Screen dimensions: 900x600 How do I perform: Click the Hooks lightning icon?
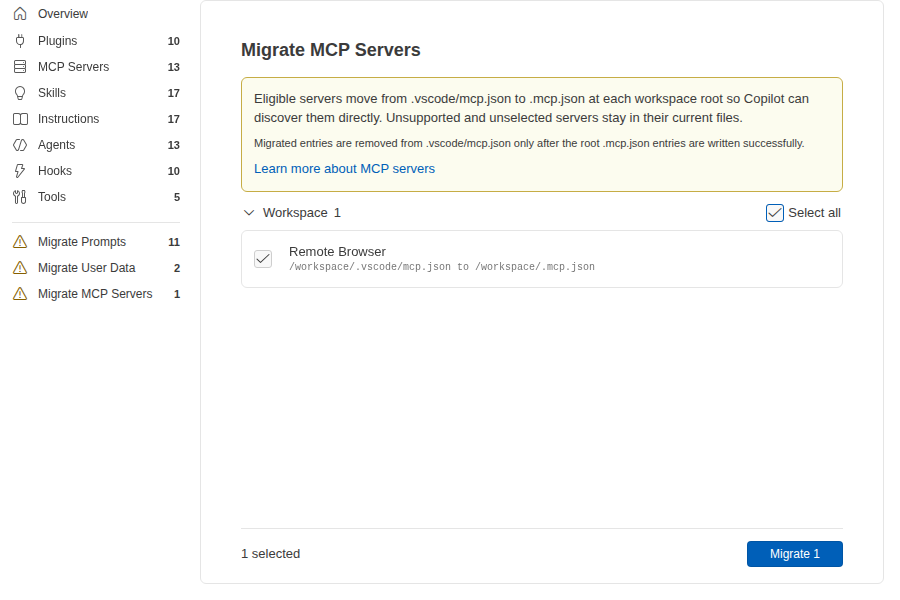[20, 171]
